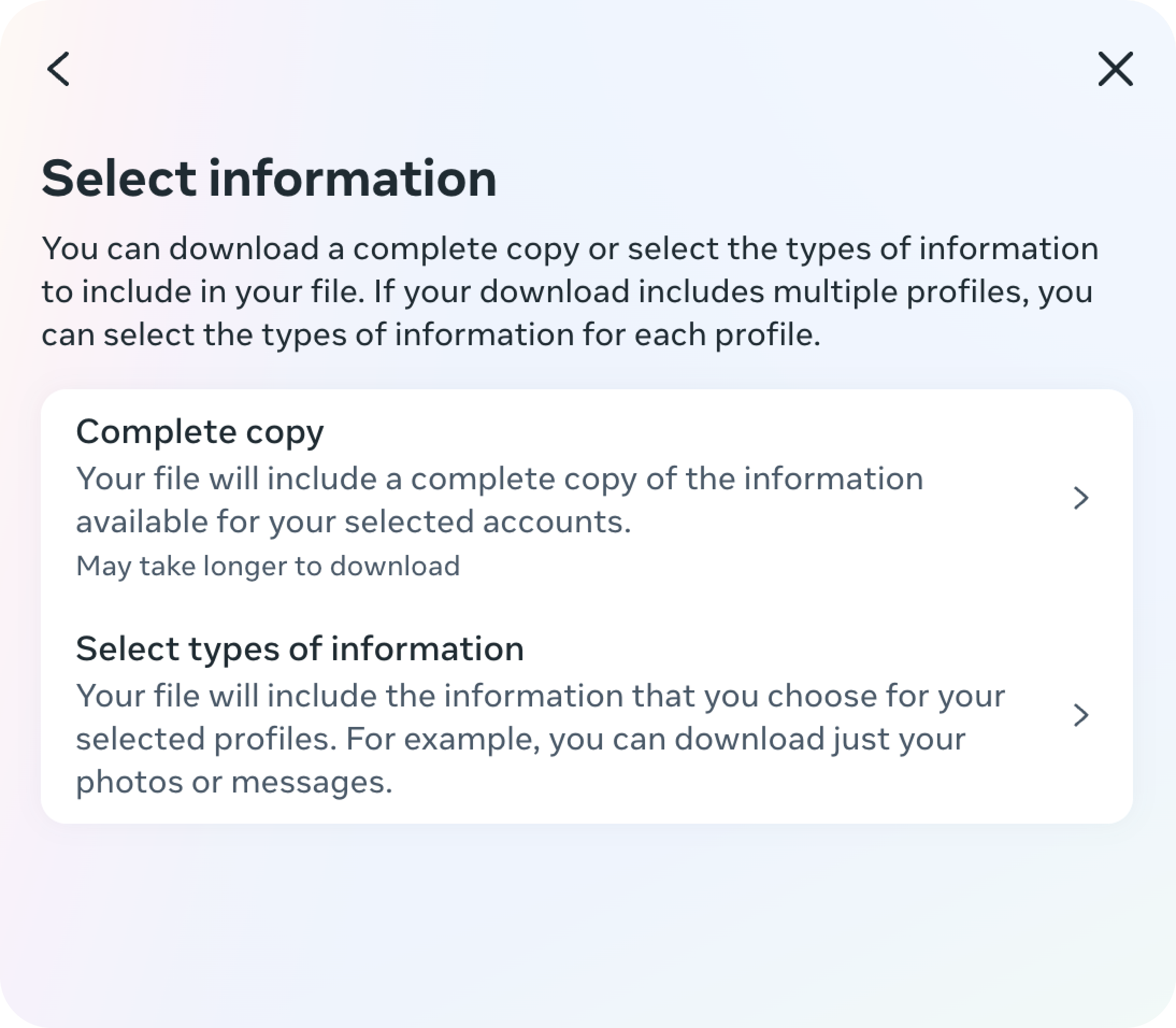Click the Complete copy description text
The height and width of the screenshot is (1028, 1176).
click(499, 499)
